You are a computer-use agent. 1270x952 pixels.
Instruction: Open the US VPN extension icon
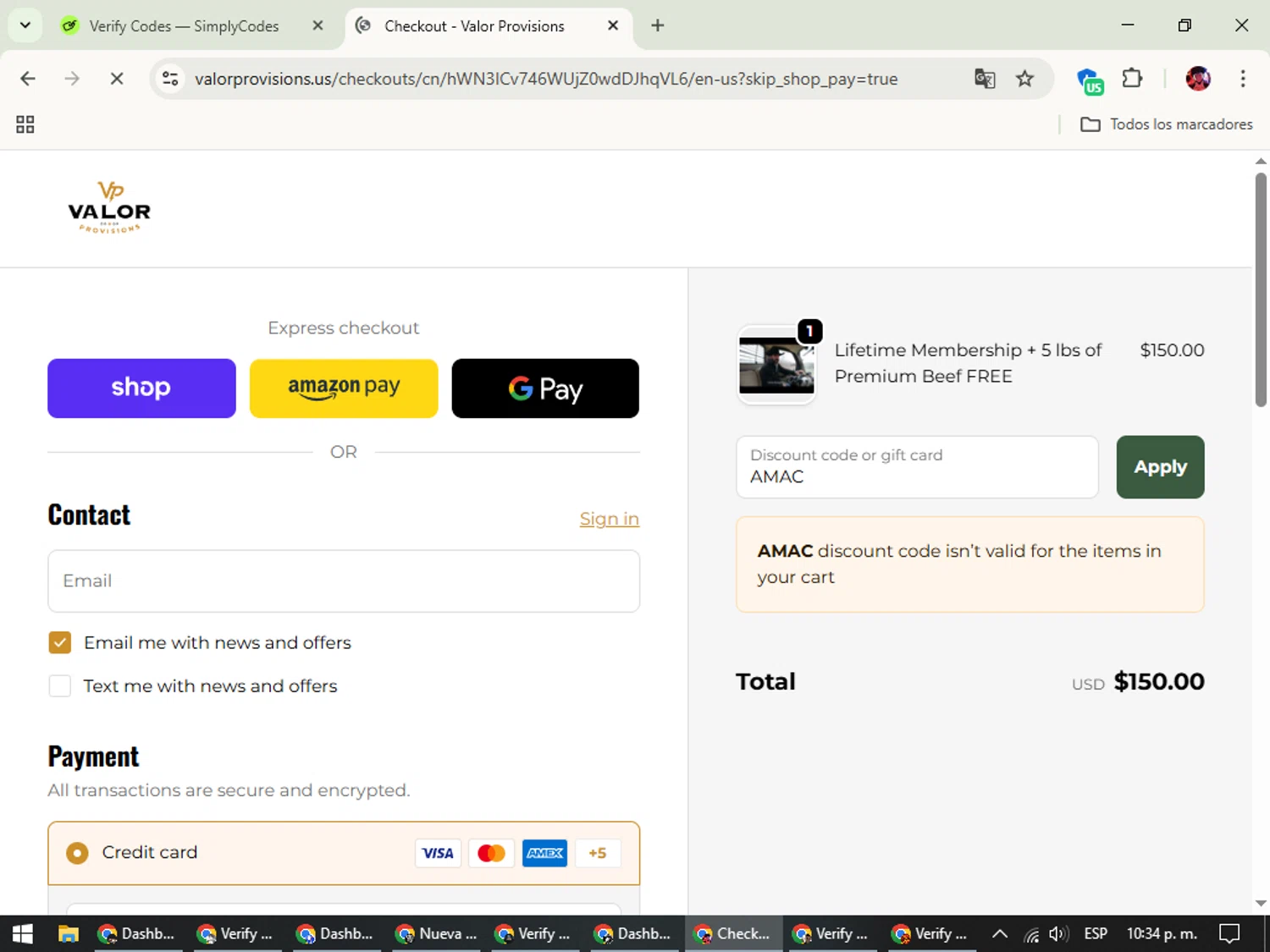1089,80
